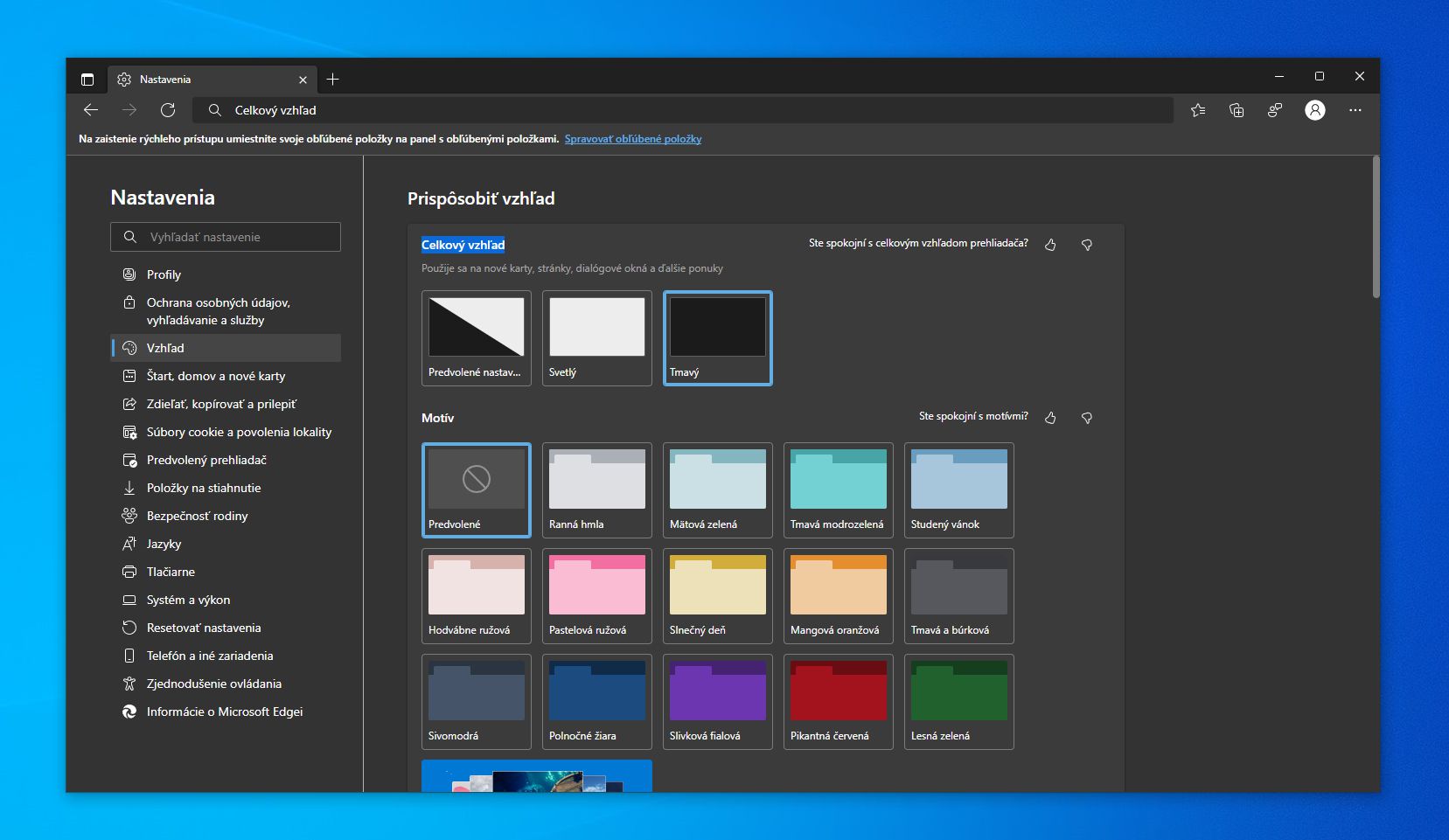Viewport: 1449px width, 840px height.
Task: Click the phone icon beside Telefón a iné zariadenia
Action: pyautogui.click(x=129, y=656)
